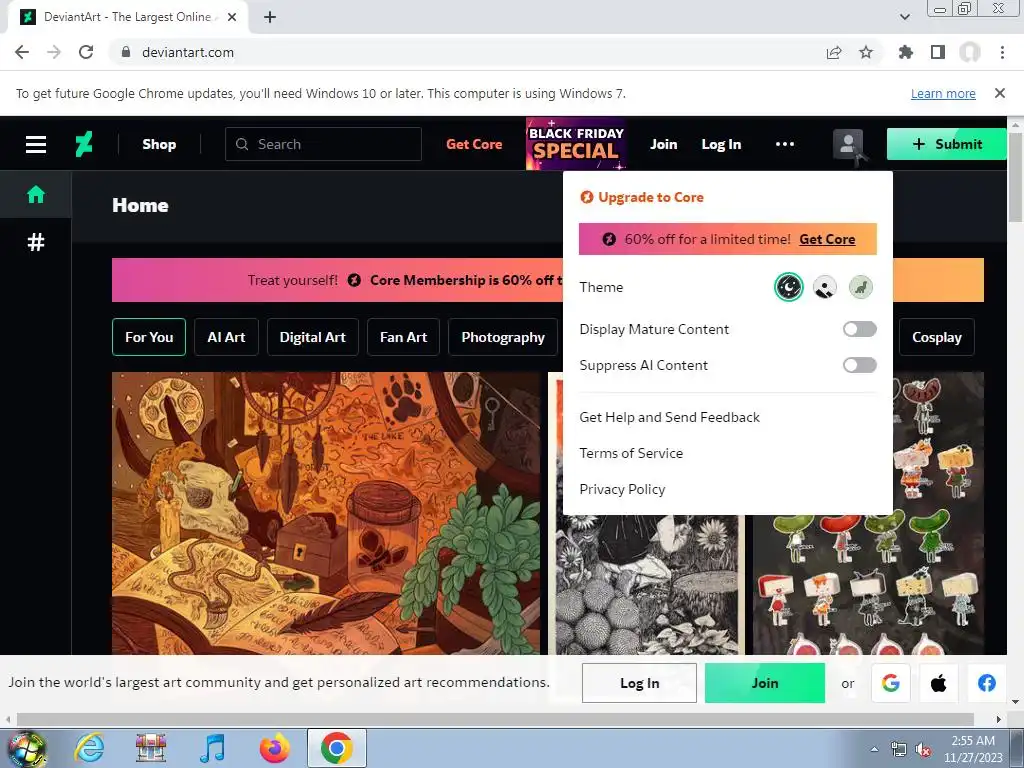Click the green DeviantArt logo
This screenshot has height=768, width=1024.
pos(84,144)
